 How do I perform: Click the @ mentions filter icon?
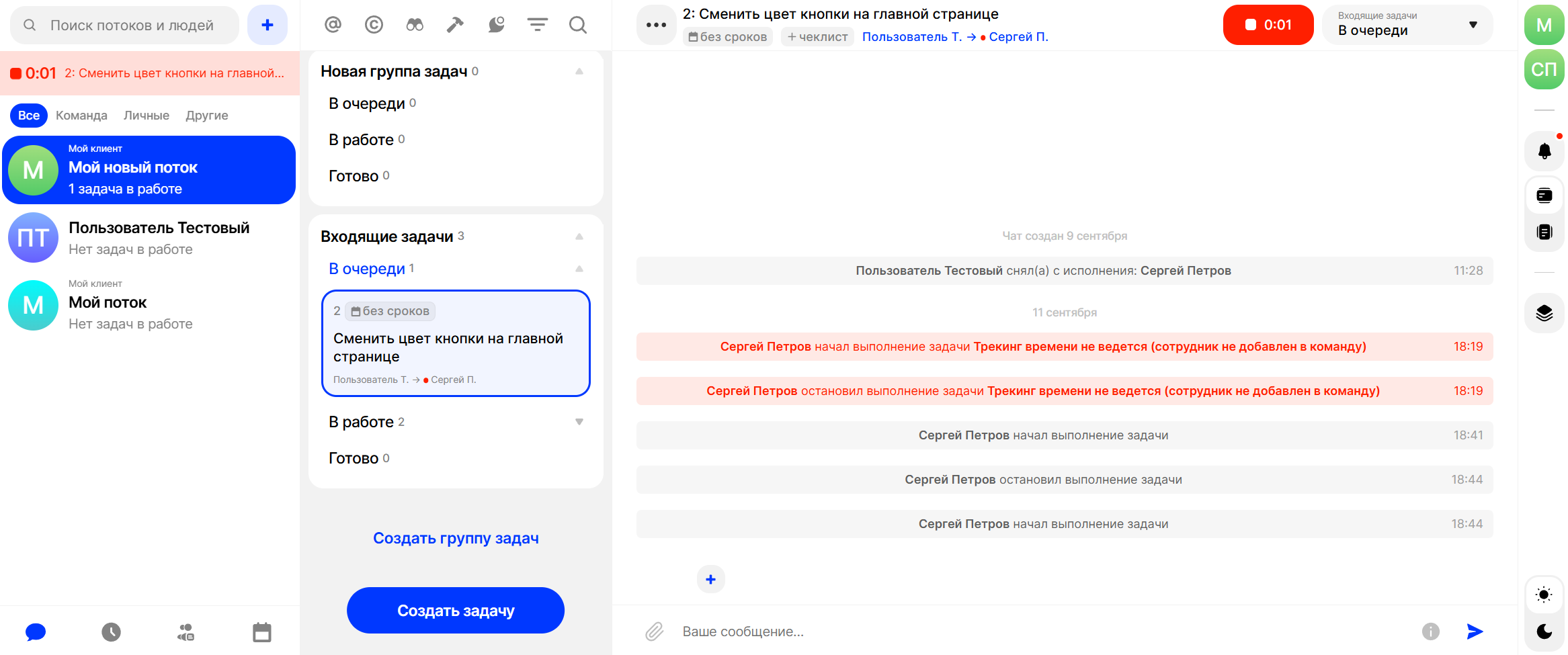click(x=333, y=25)
